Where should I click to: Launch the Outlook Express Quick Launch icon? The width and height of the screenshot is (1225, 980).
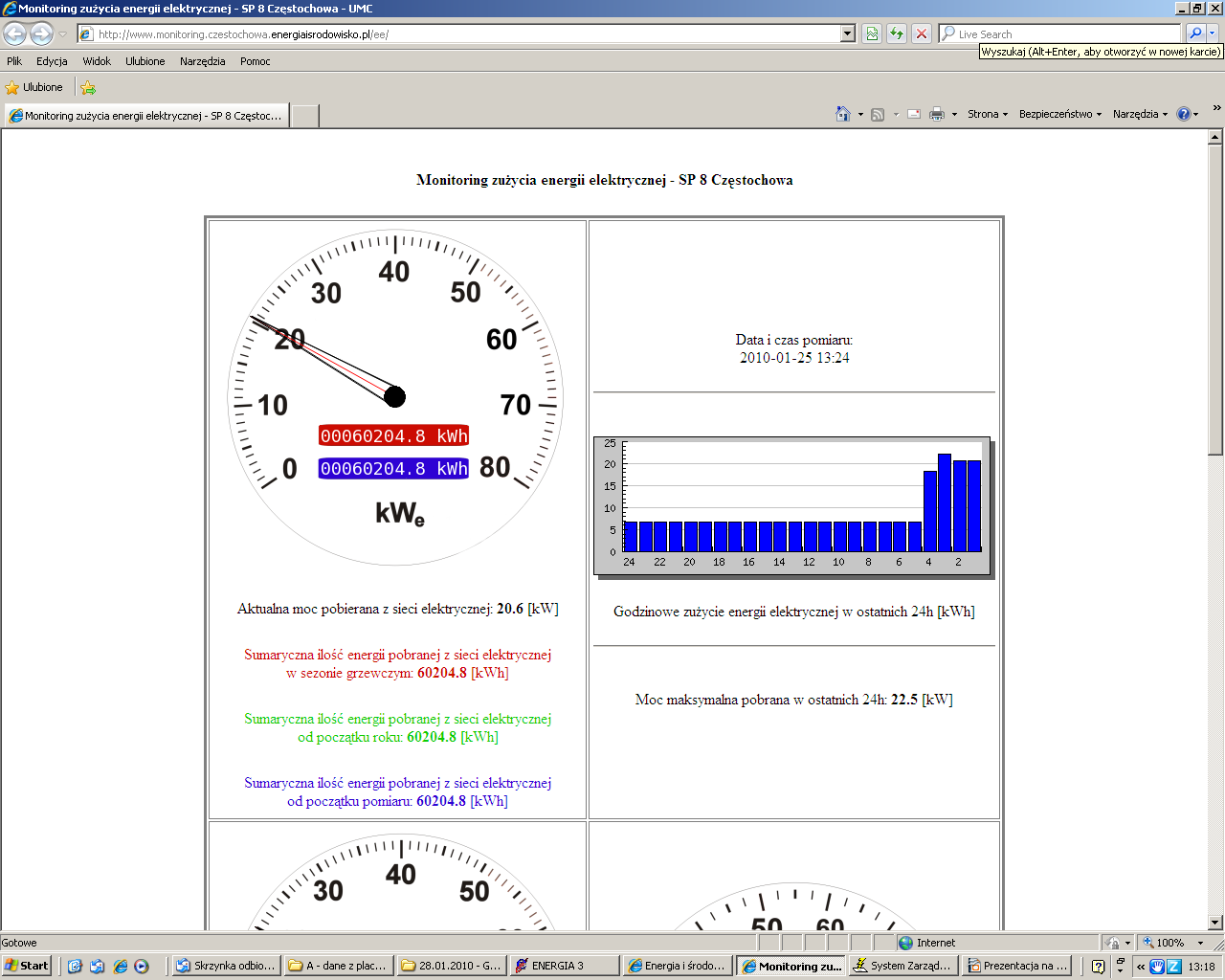tap(98, 967)
